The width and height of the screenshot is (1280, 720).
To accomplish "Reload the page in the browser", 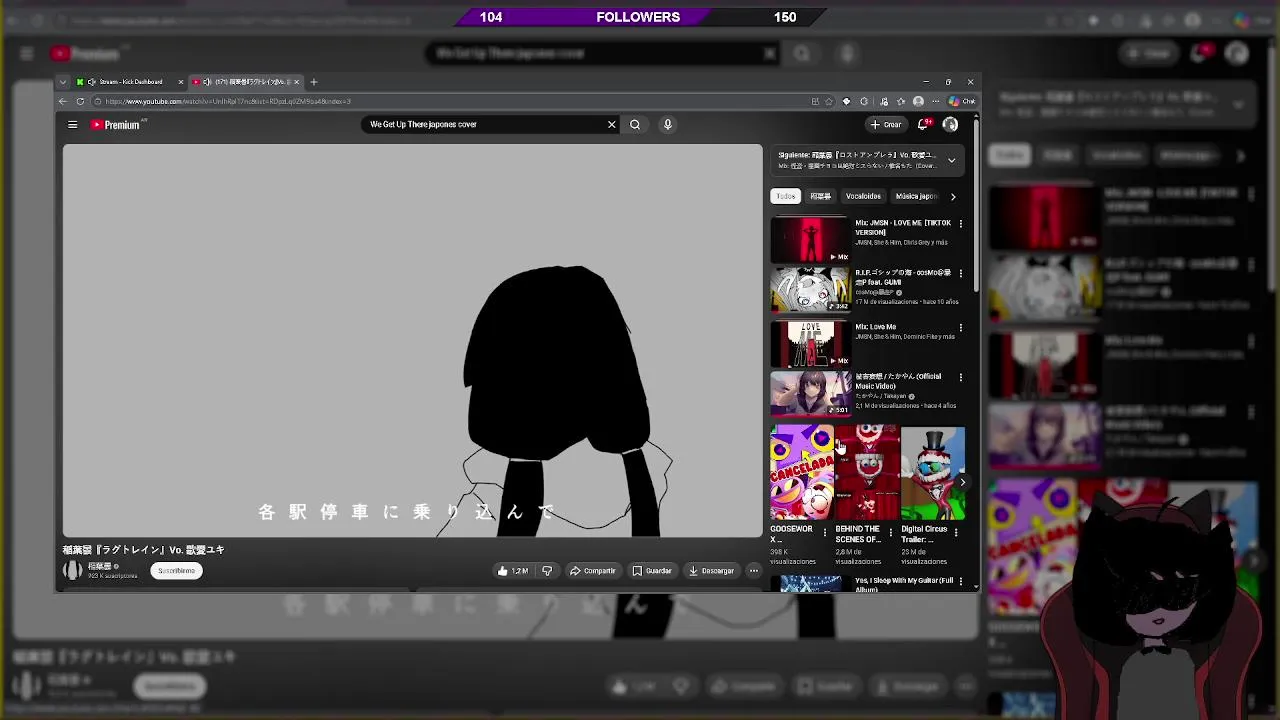I will click(80, 101).
